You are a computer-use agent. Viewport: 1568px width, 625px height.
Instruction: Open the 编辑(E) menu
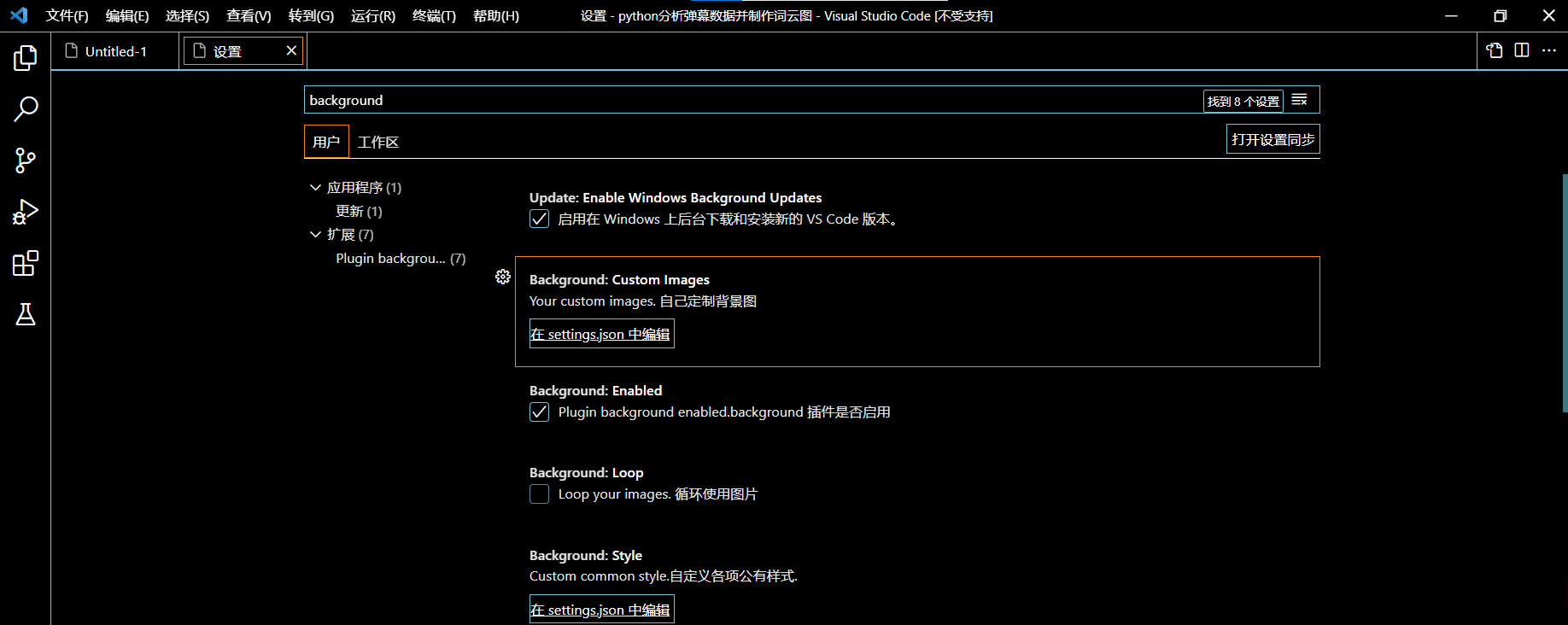(x=127, y=15)
